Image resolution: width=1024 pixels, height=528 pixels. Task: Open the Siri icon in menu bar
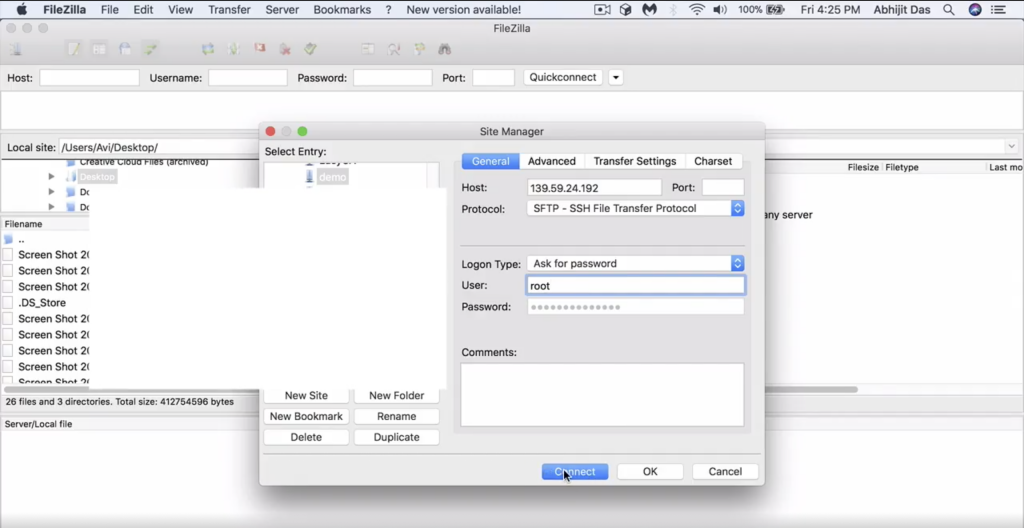coord(975,10)
